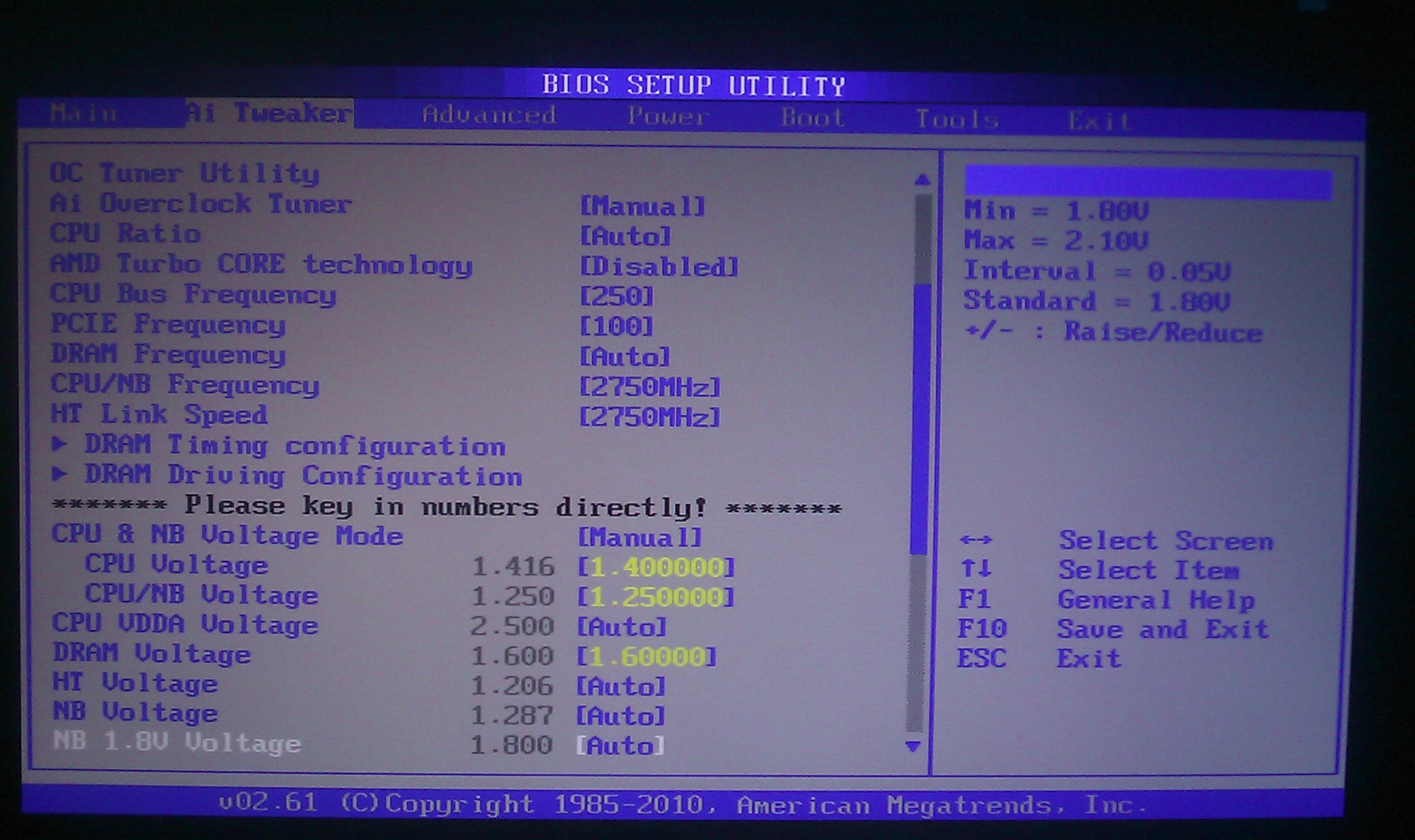The image size is (1415, 840).
Task: Open the DRAM Frequency Auto dropdown
Action: coord(625,357)
